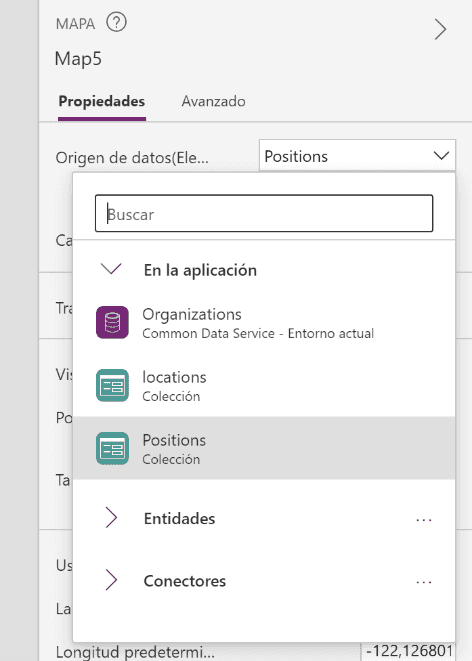Expand the Conectores section
The image size is (472, 661).
coord(111,580)
